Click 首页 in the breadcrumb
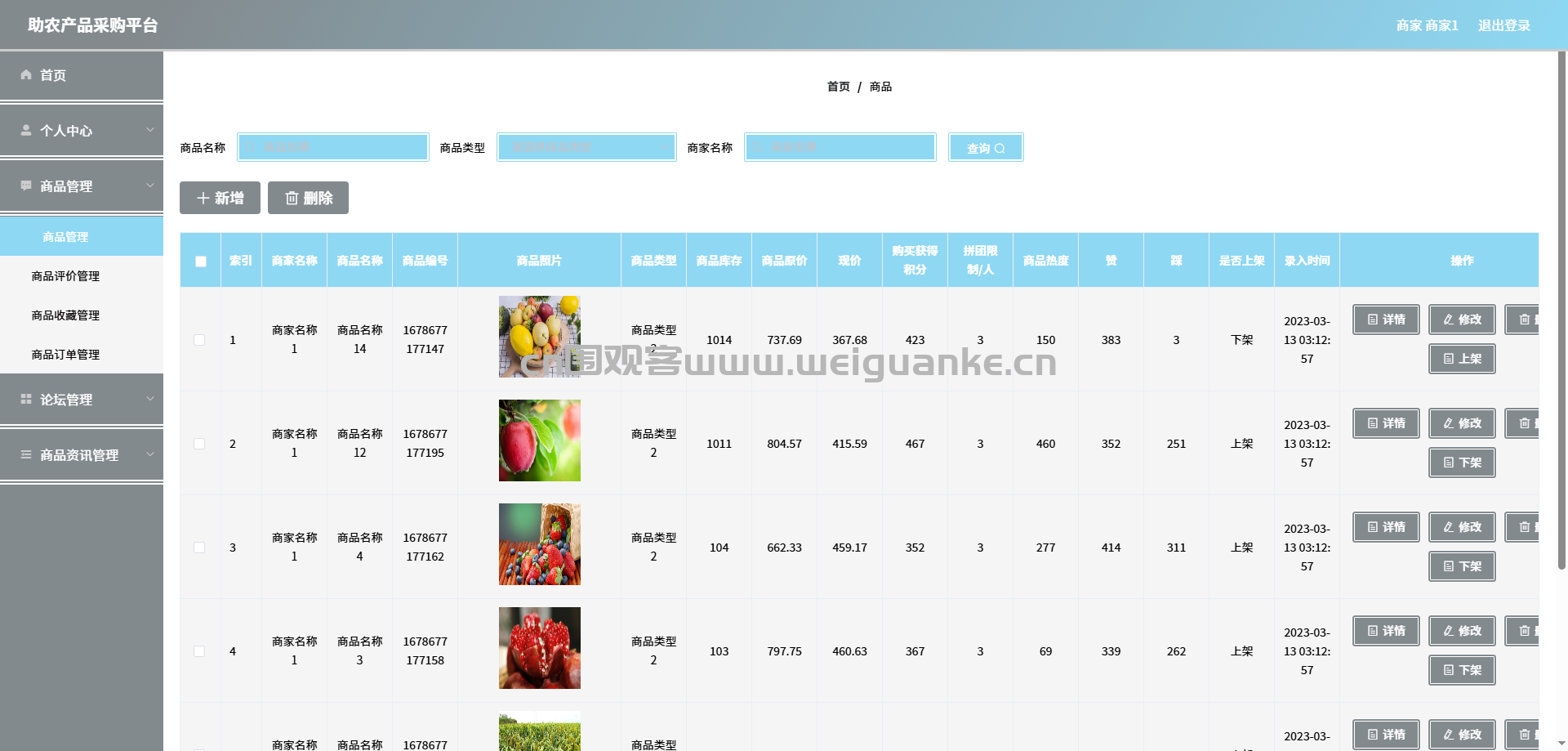Screen dimensions: 1568x751 pyautogui.click(x=838, y=87)
